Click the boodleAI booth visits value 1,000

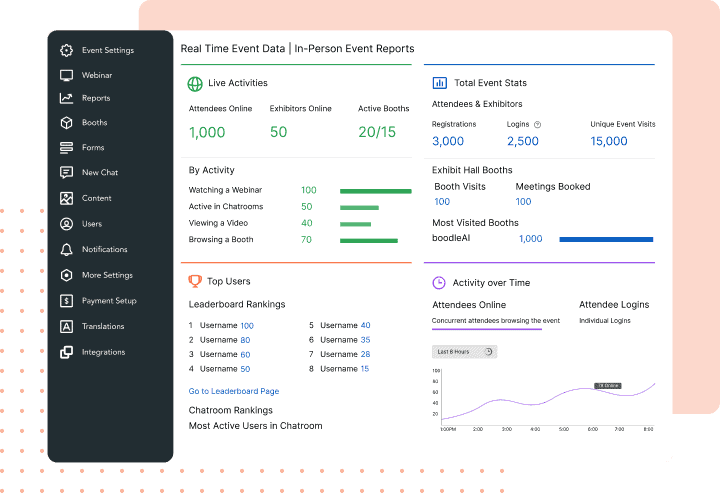click(x=530, y=239)
